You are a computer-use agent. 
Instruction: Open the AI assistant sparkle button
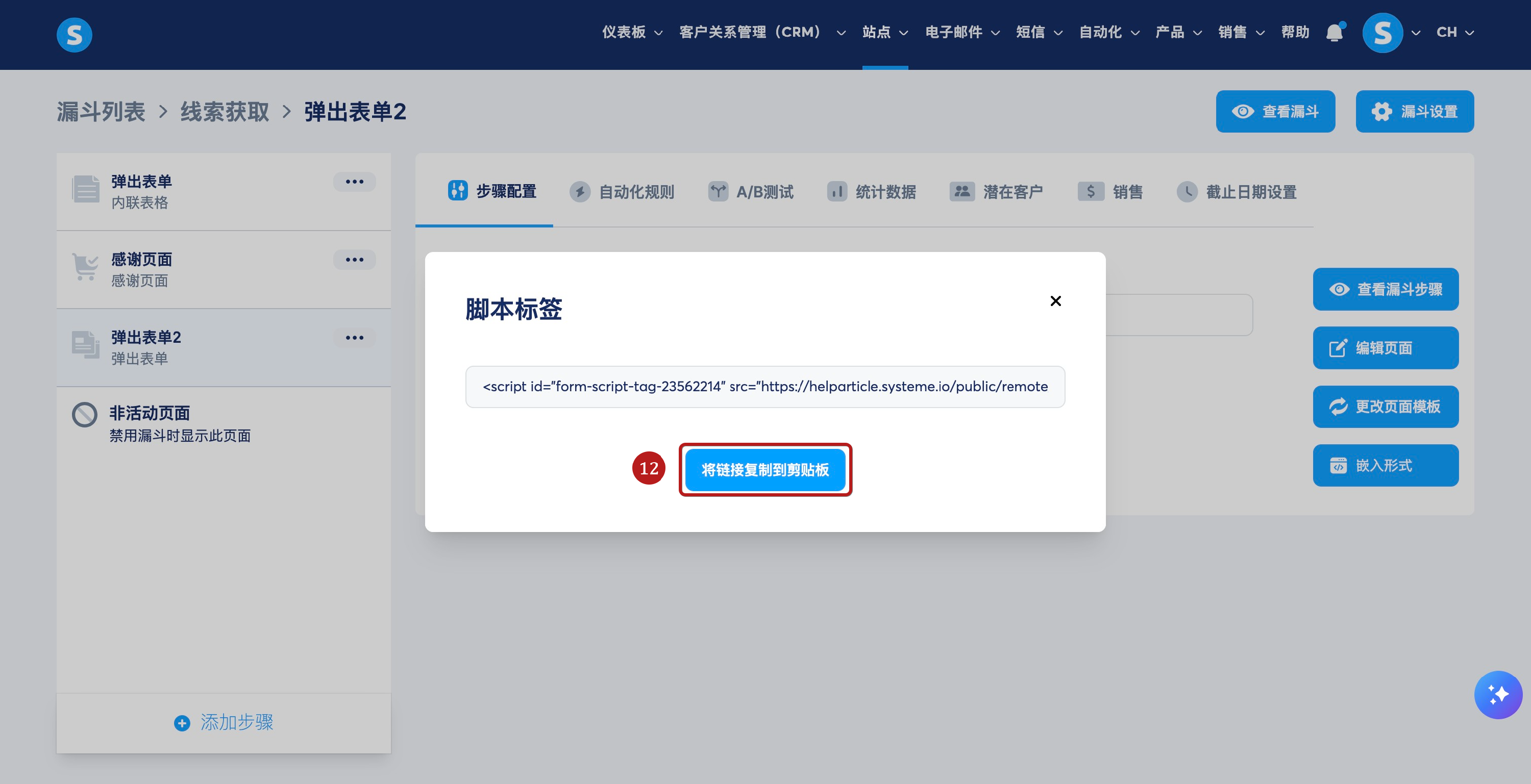pyautogui.click(x=1498, y=694)
